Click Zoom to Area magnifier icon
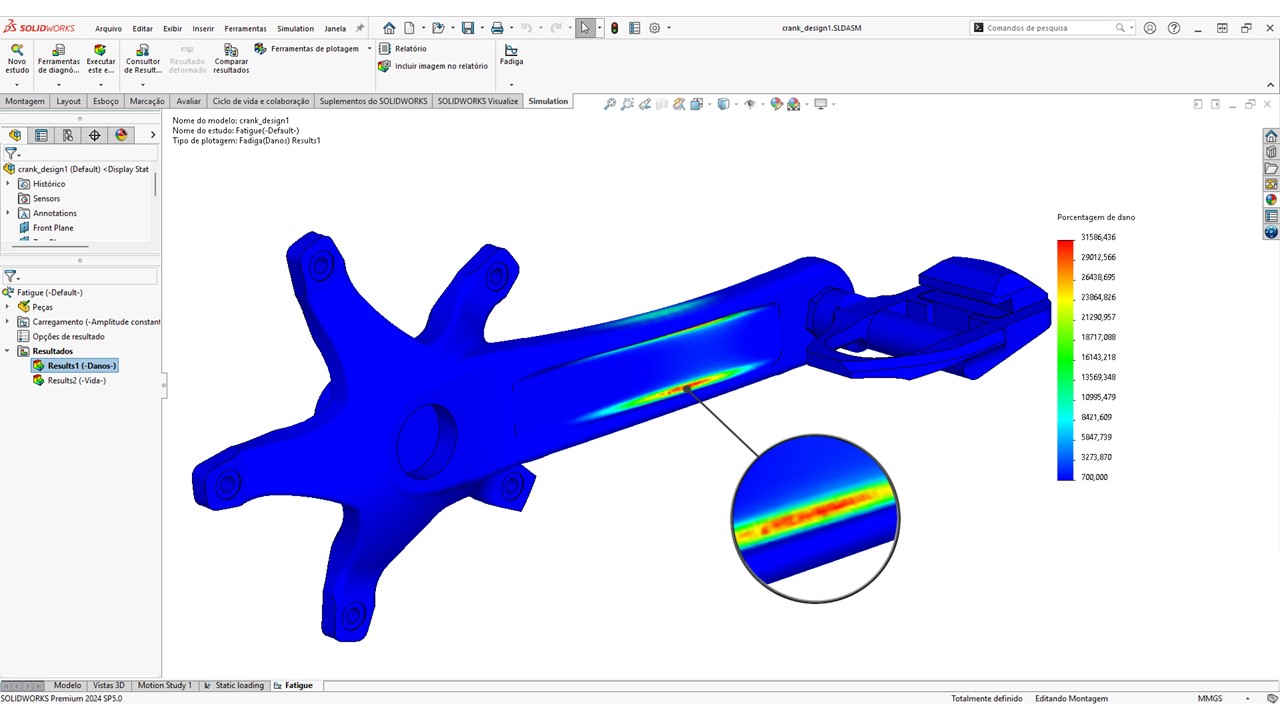 pos(627,104)
